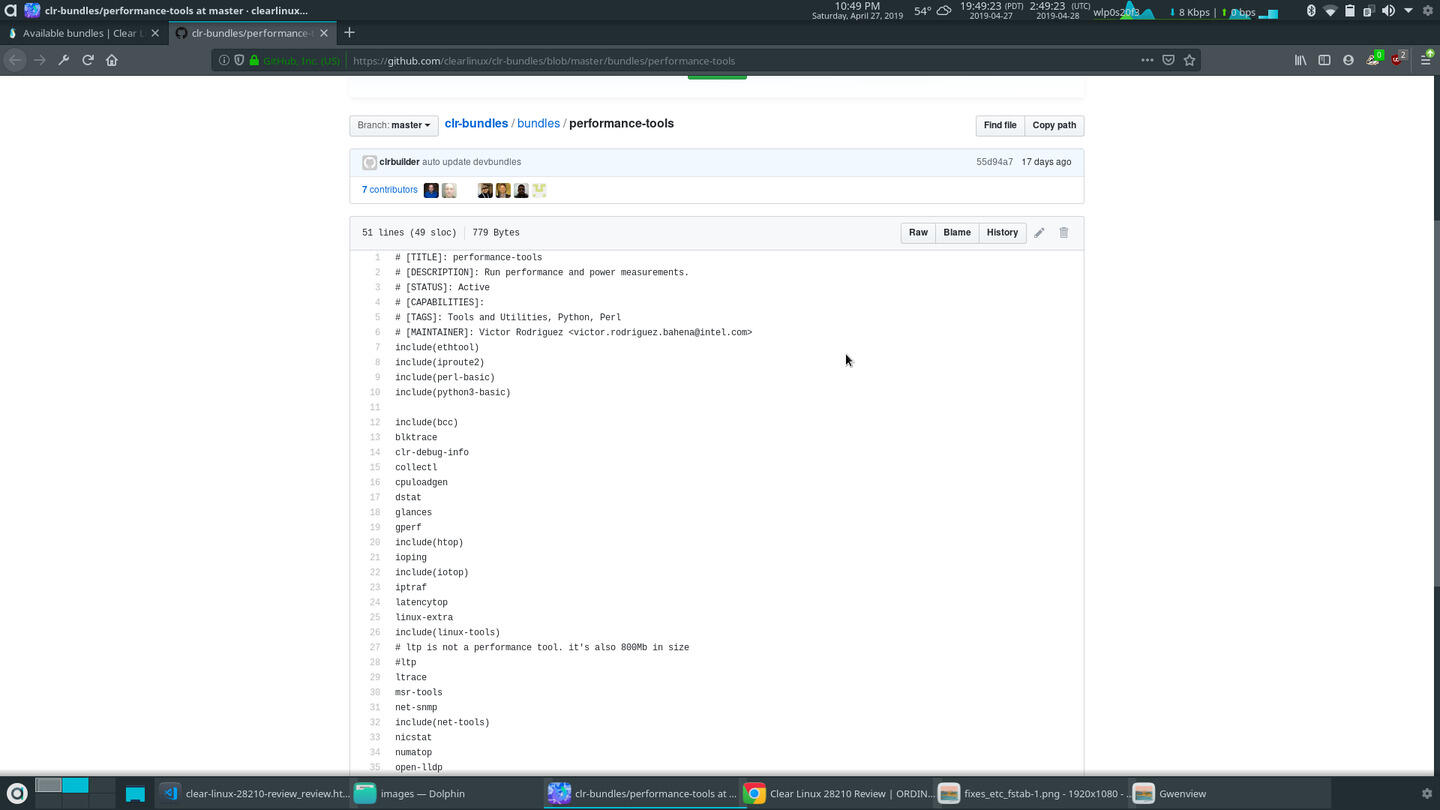Click the Copy path button

tap(1054, 125)
